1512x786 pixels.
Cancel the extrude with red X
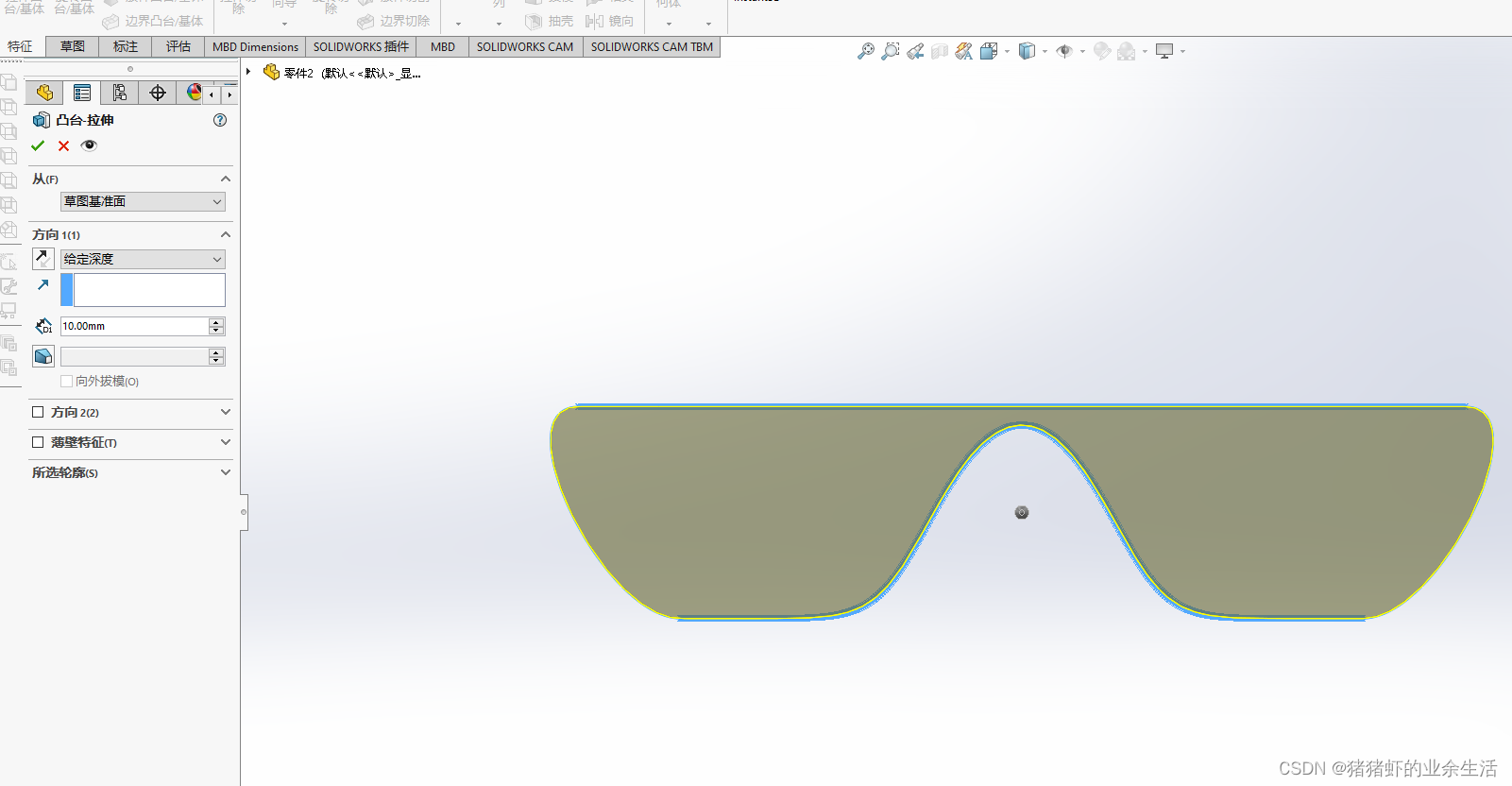coord(63,145)
